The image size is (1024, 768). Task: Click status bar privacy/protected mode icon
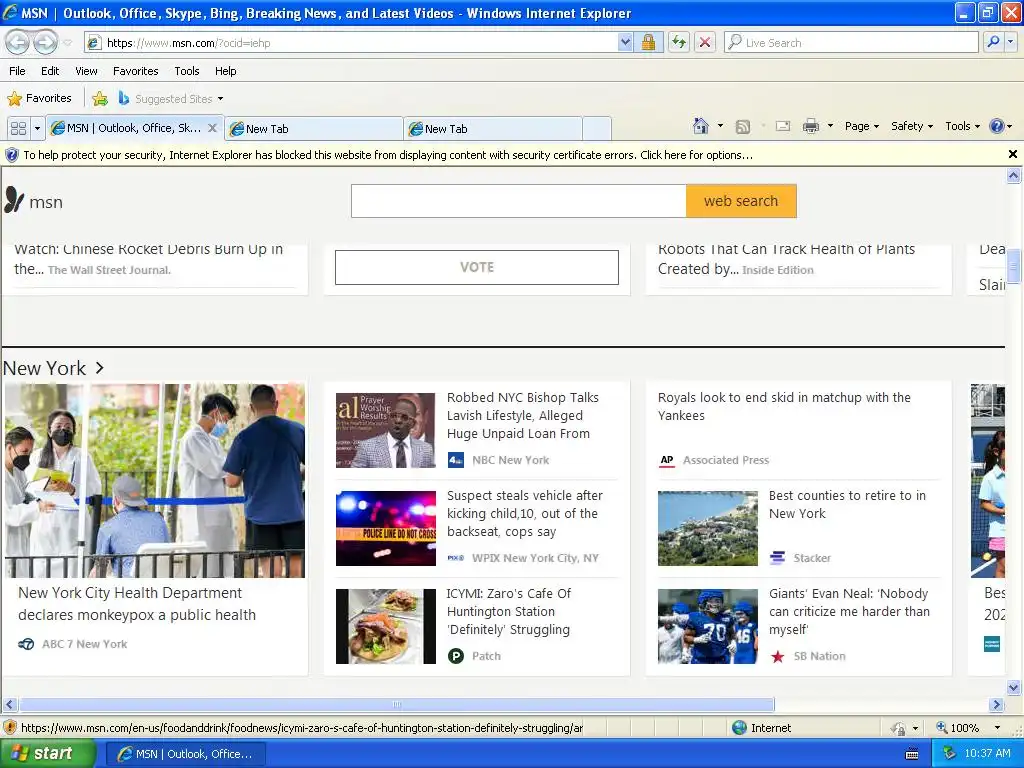(899, 728)
